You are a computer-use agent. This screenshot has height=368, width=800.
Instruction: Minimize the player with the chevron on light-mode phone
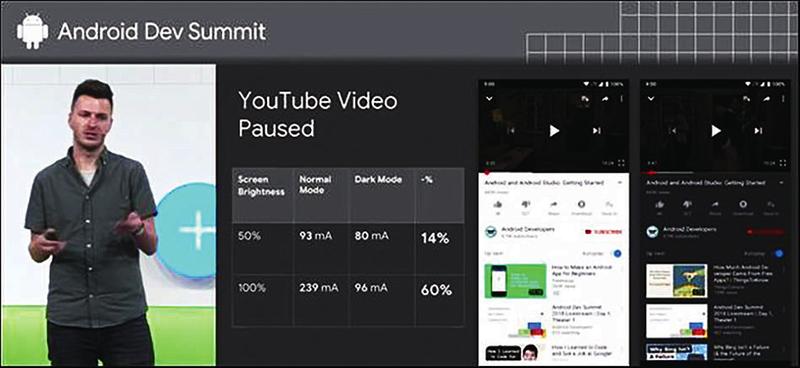[x=489, y=99]
